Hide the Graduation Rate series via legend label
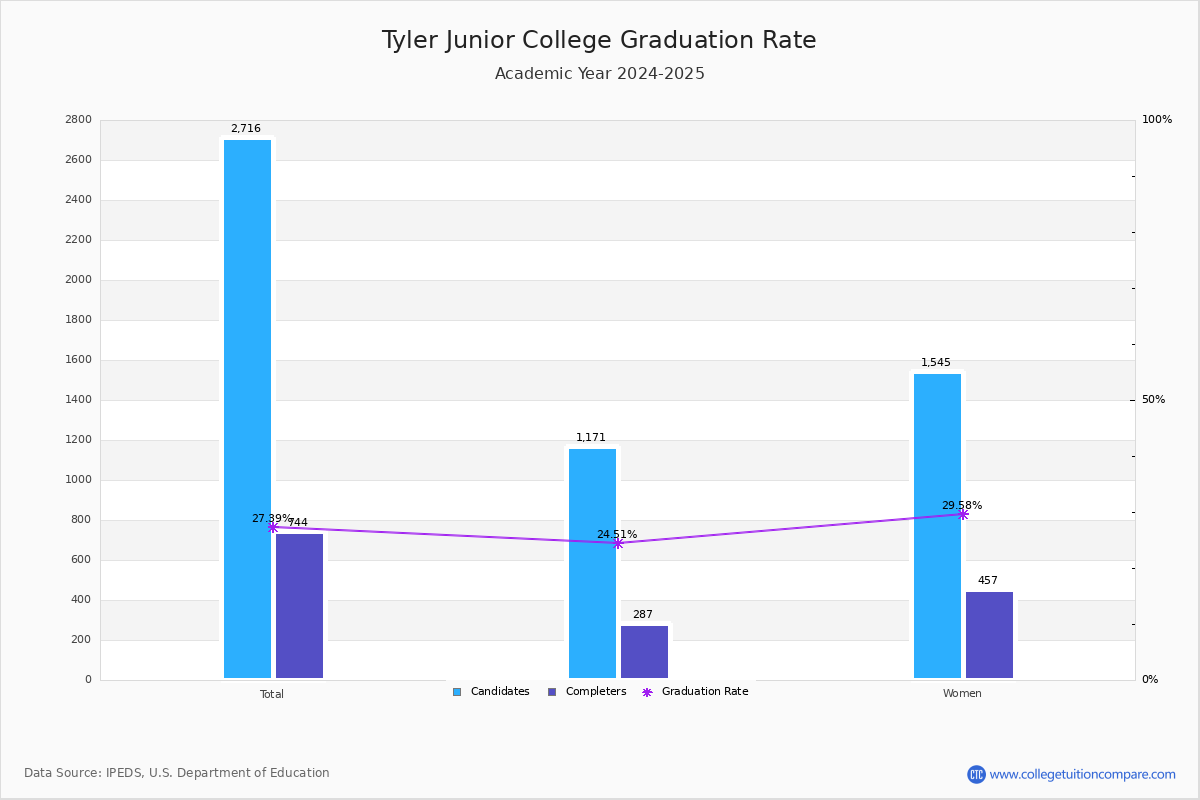 pyautogui.click(x=705, y=692)
